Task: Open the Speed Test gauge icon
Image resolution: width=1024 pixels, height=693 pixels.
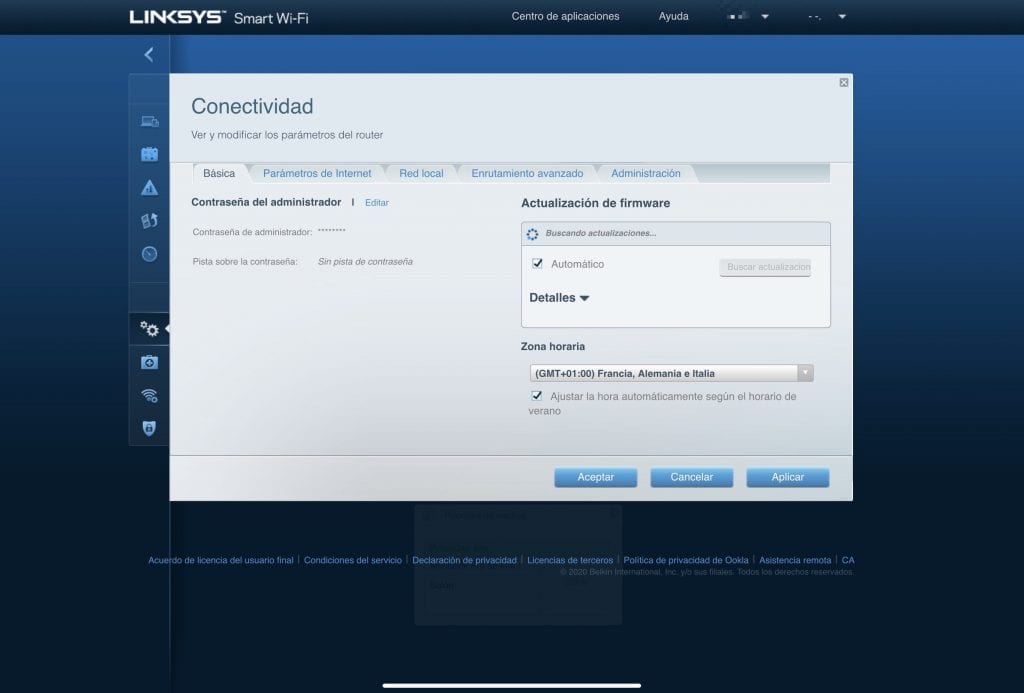Action: tap(149, 254)
